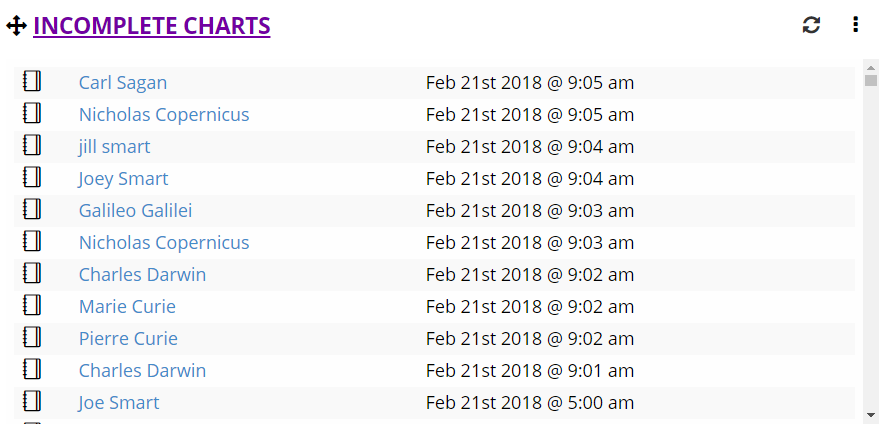Click the scrollbar thumb of the chart list

point(871,81)
